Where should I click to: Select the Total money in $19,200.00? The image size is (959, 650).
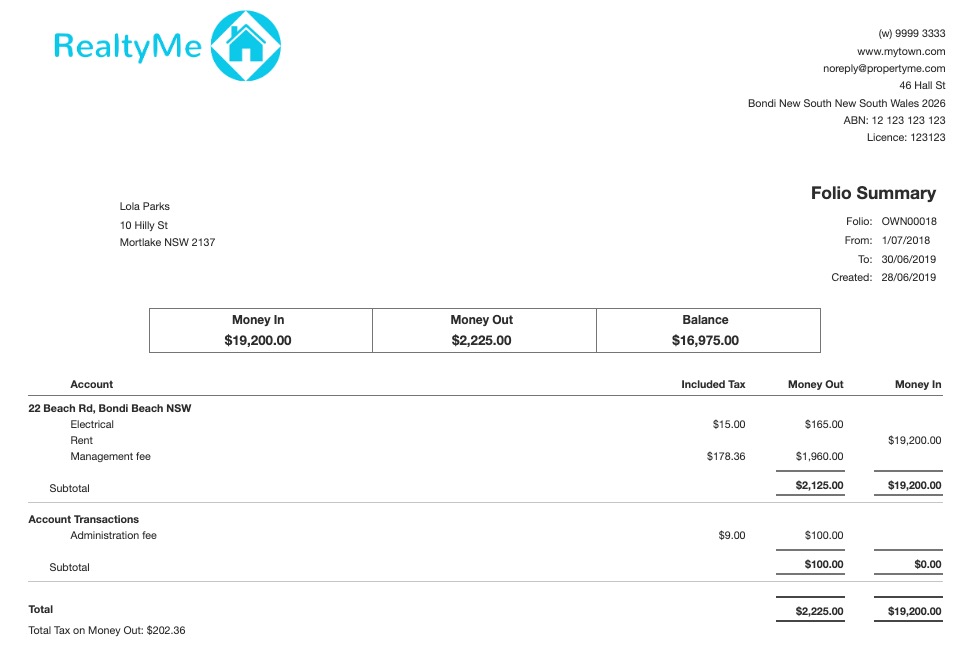(x=914, y=611)
